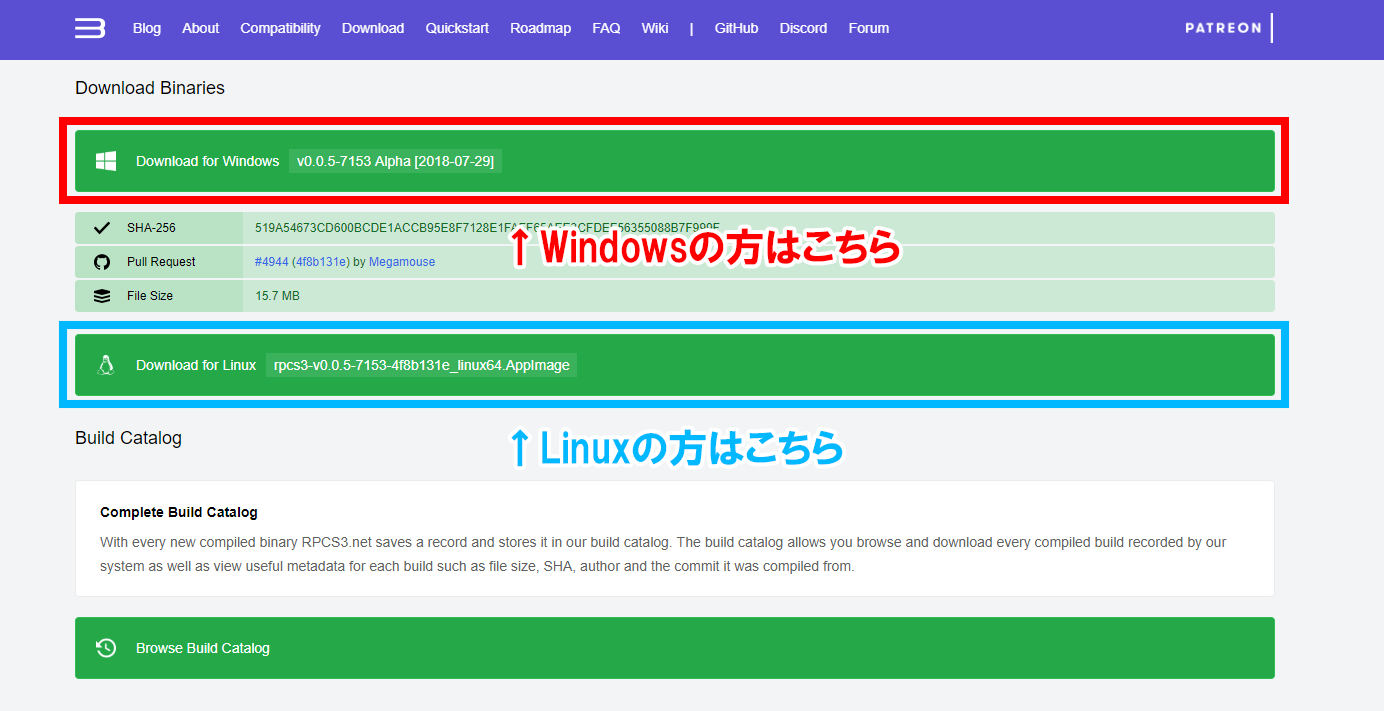Open the Blog page
1384x711 pixels.
[147, 28]
